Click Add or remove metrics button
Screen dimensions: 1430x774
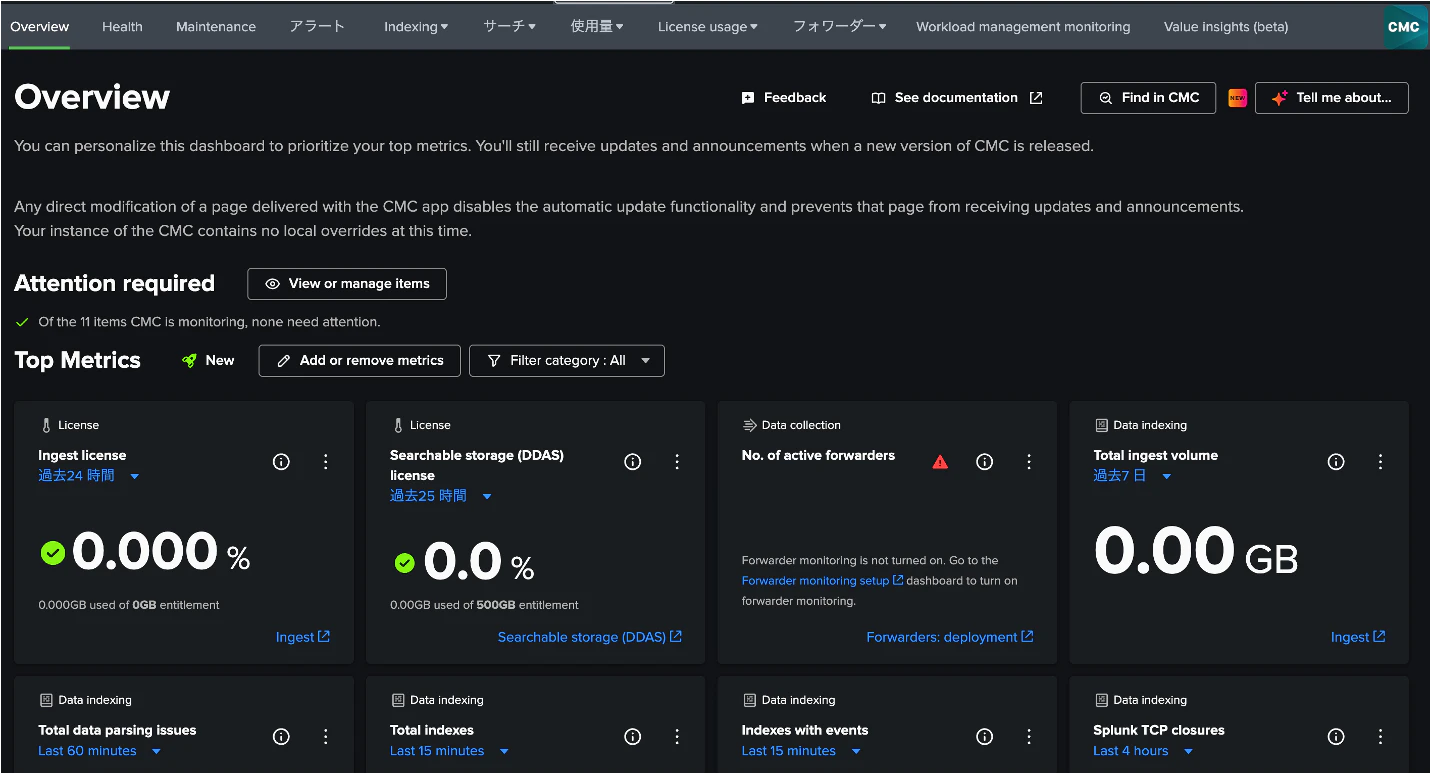click(x=360, y=361)
